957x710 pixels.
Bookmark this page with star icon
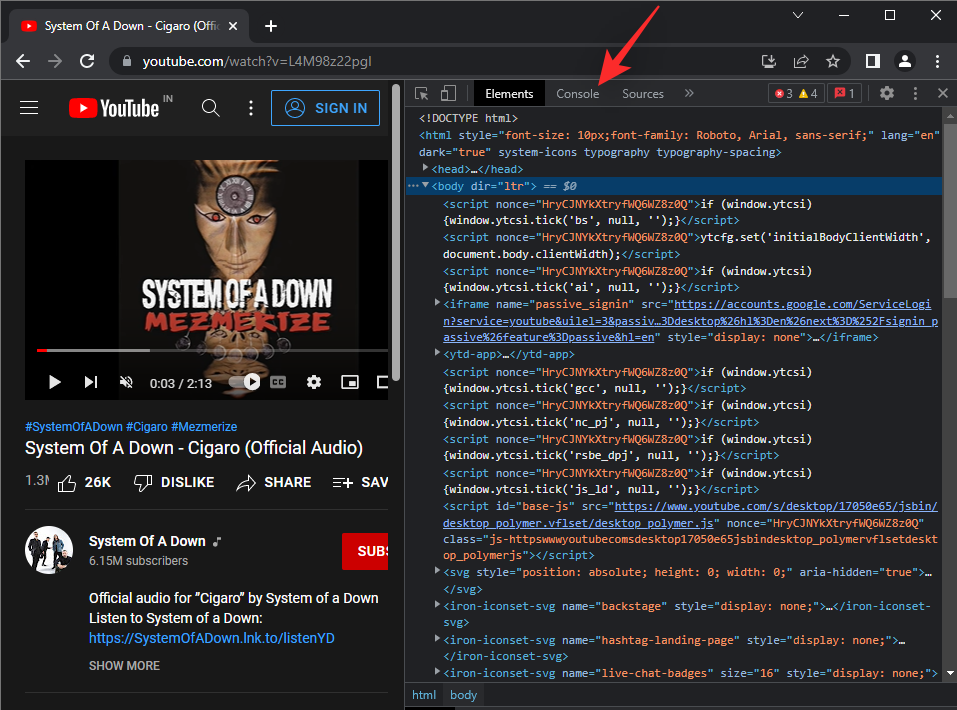pyautogui.click(x=832, y=61)
